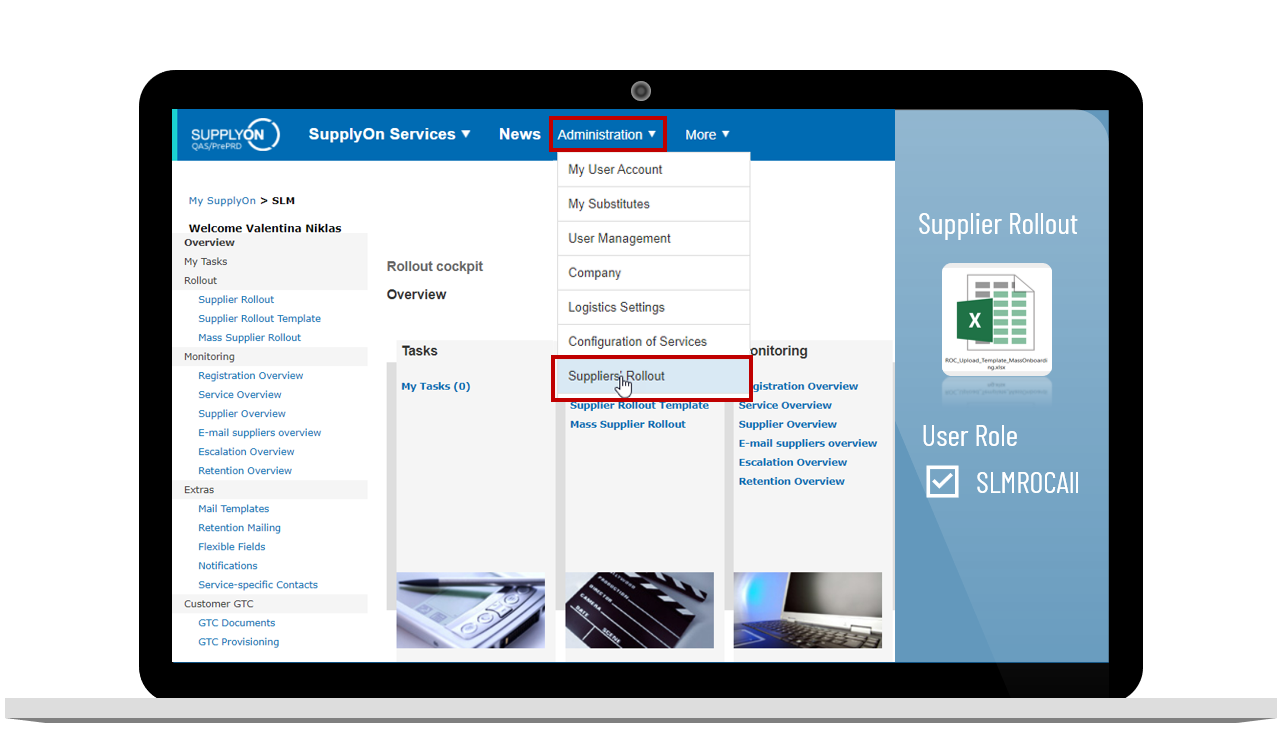Select the Customer GTC sidebar section
The height and width of the screenshot is (729, 1287).
[x=219, y=604]
